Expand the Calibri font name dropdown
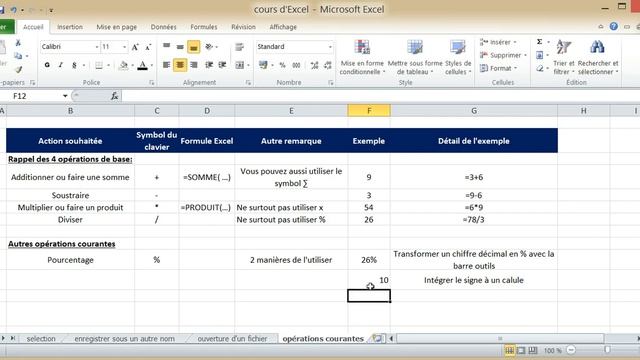 click(97, 47)
